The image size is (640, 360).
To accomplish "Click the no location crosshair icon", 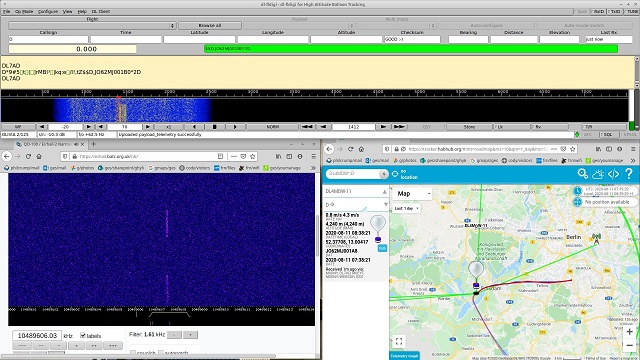I will (x=395, y=174).
